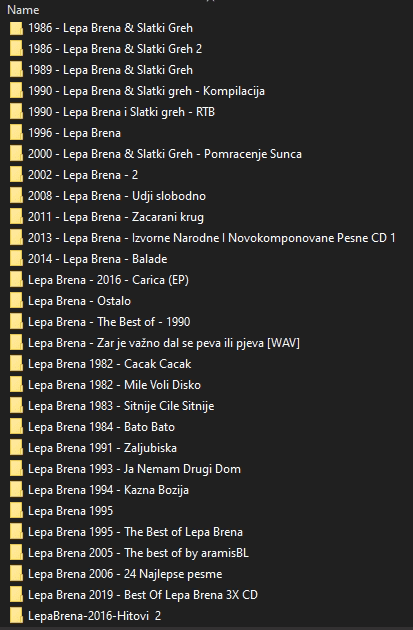Sort by the Name column header

point(23,10)
